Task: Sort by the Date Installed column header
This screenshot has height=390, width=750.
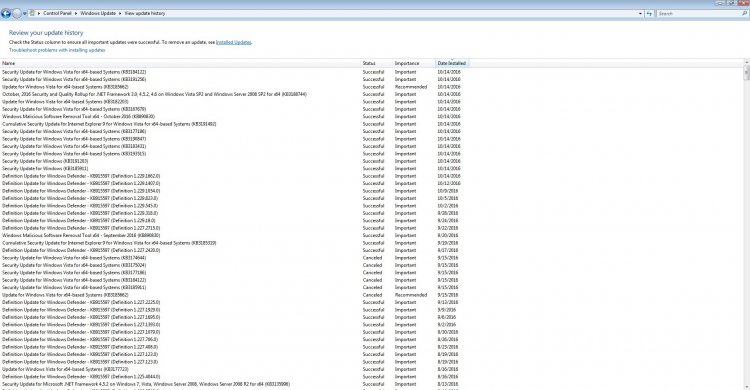Action: coord(452,63)
